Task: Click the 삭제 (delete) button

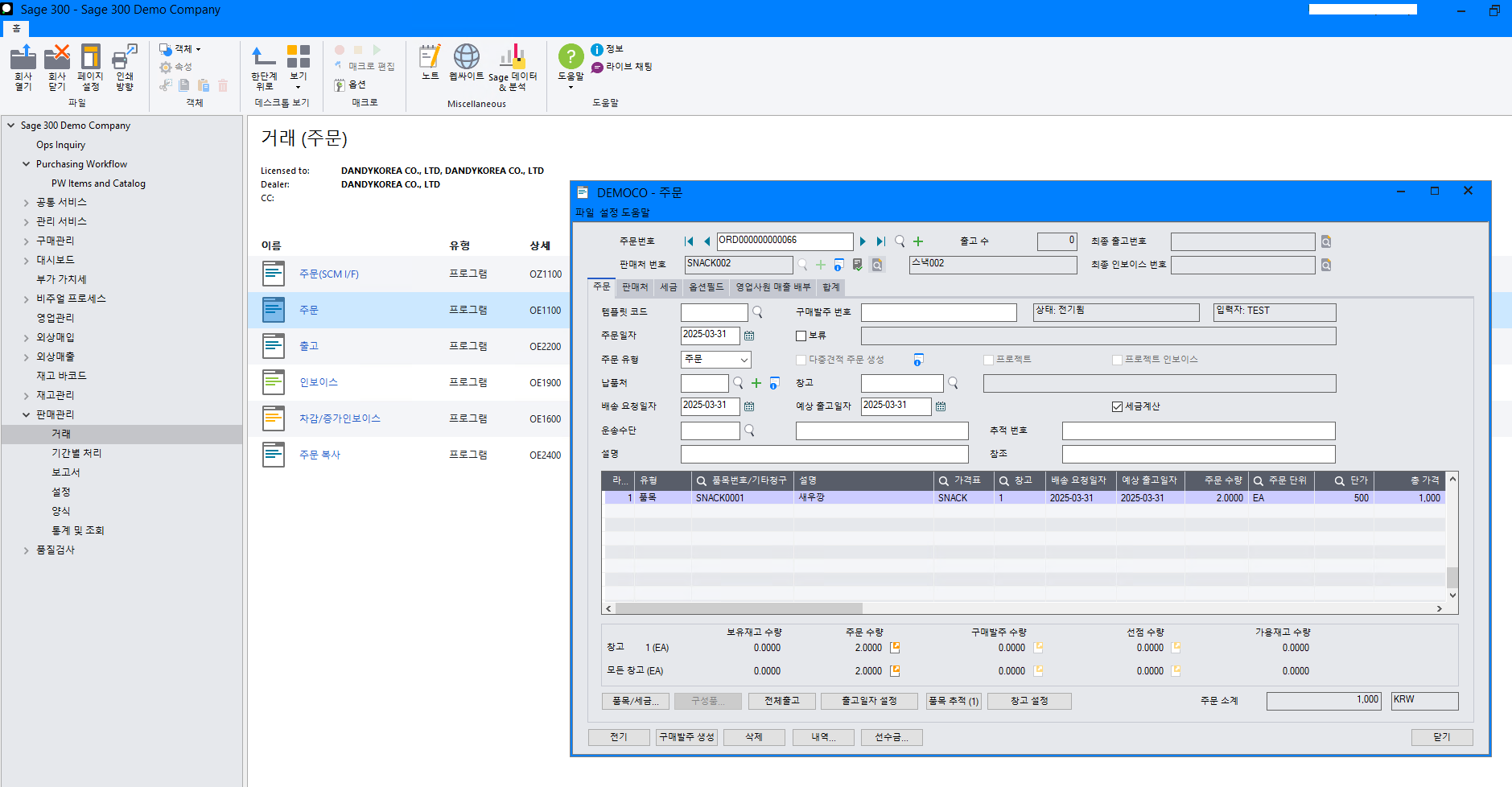Action: [754, 737]
